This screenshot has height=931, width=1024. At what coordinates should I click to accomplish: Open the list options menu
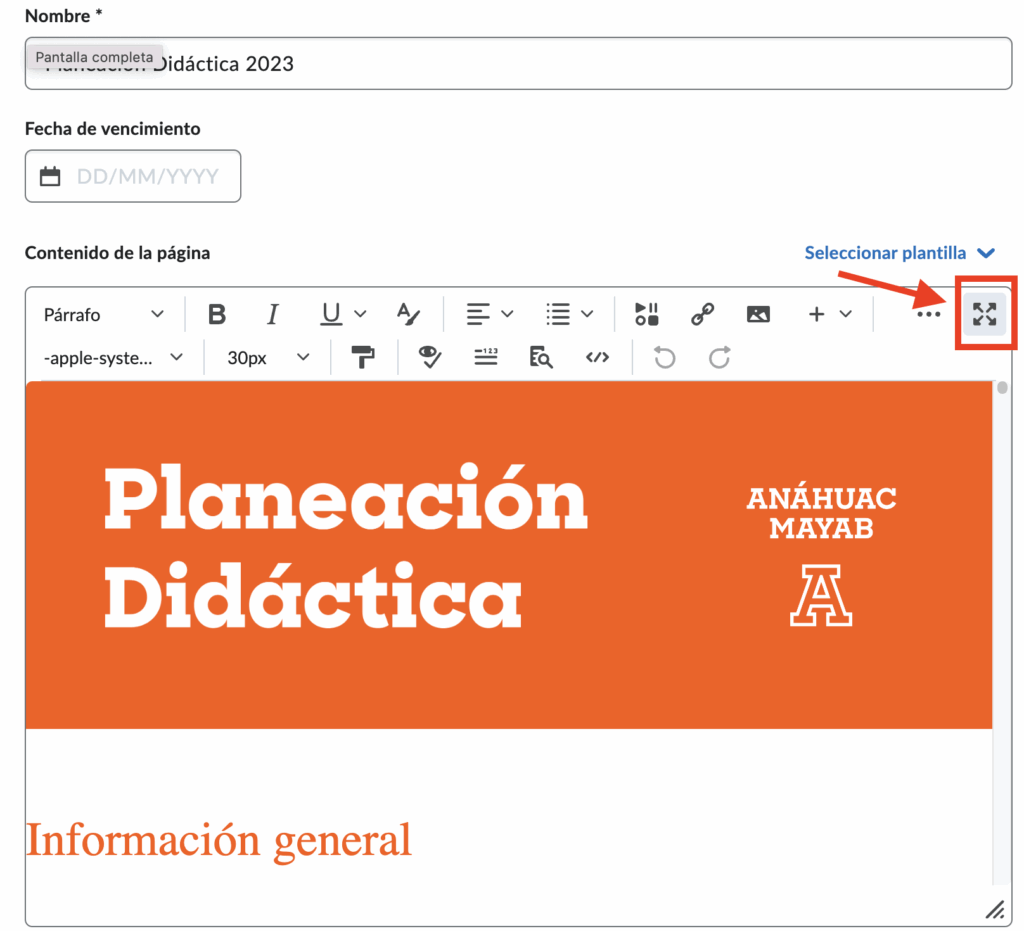click(x=568, y=314)
